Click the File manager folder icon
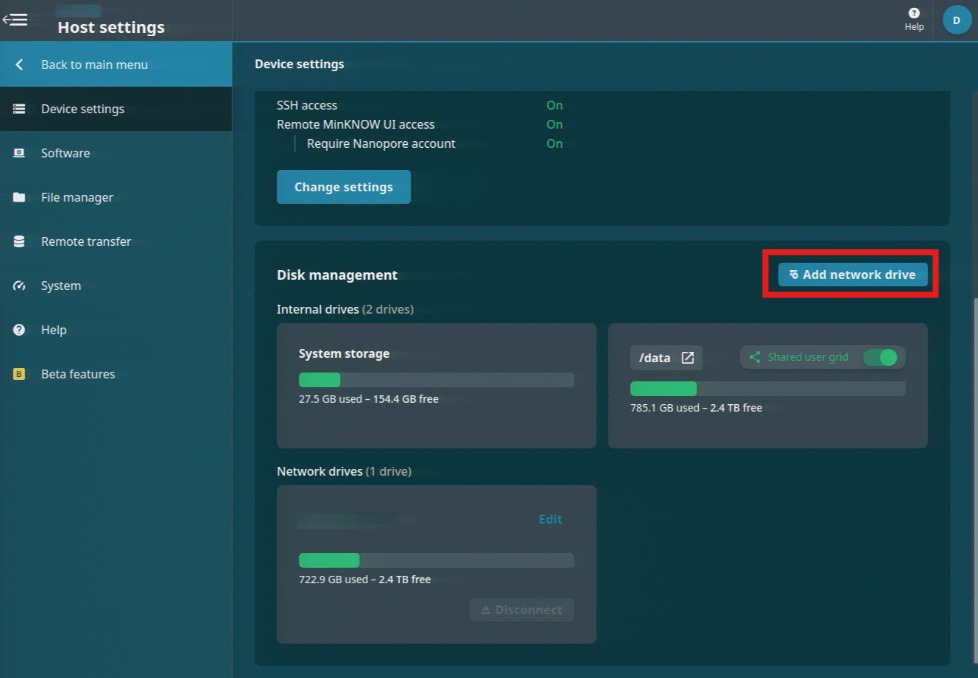978x678 pixels. [19, 197]
